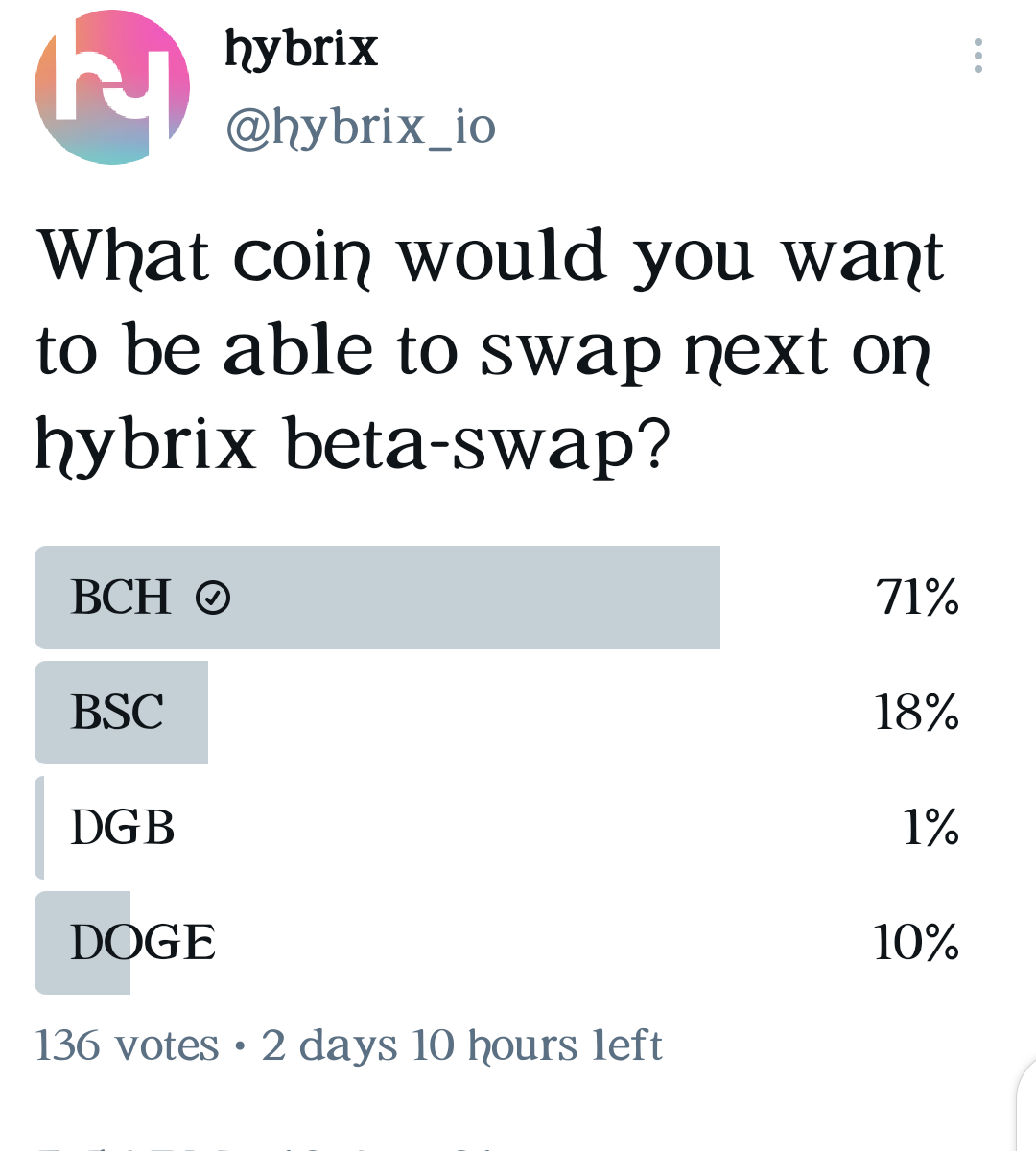Select the DGB poll option
This screenshot has width=1036, height=1151.
[x=498, y=828]
